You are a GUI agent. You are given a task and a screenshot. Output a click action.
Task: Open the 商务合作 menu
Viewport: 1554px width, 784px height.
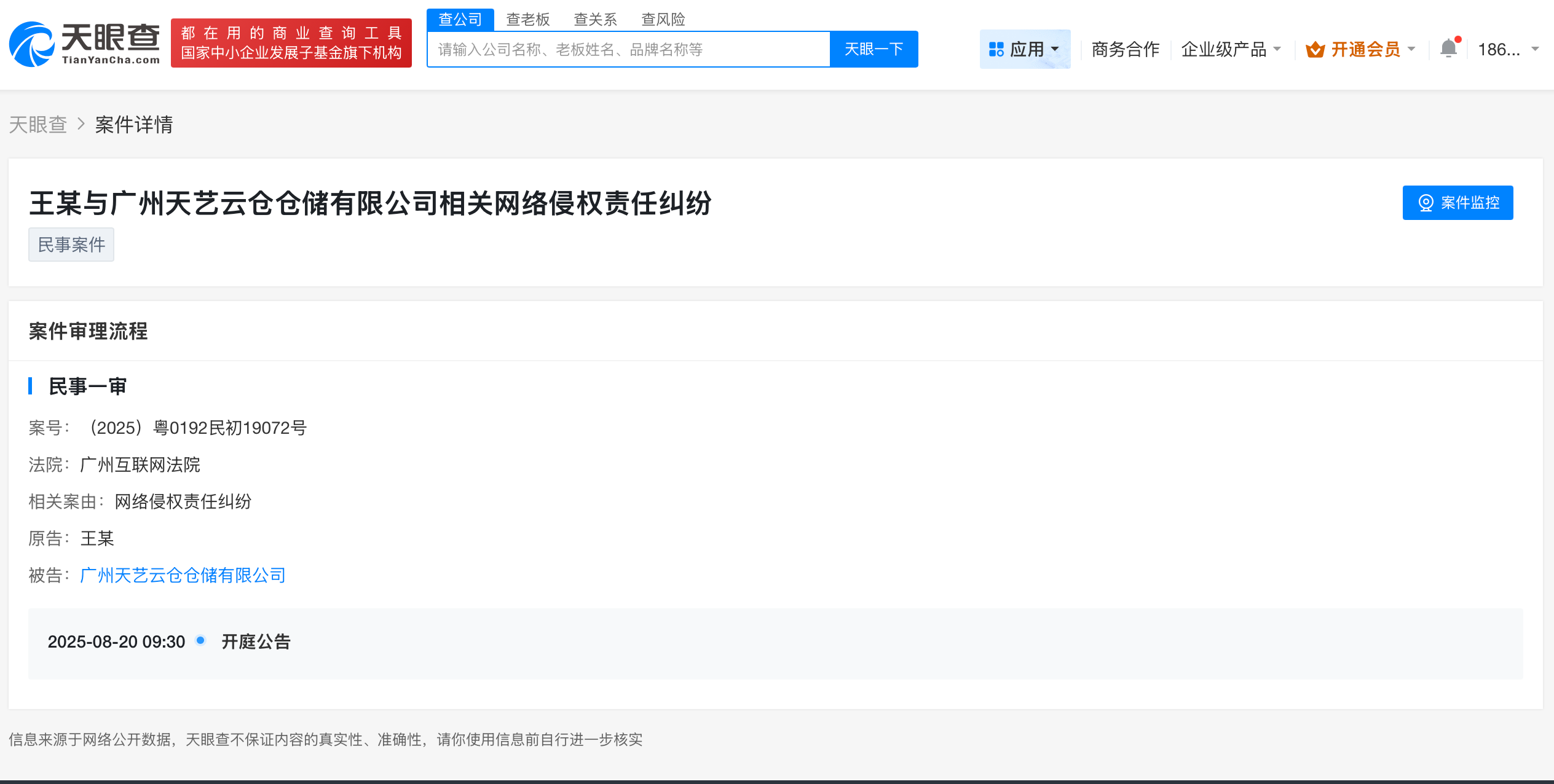click(x=1124, y=49)
